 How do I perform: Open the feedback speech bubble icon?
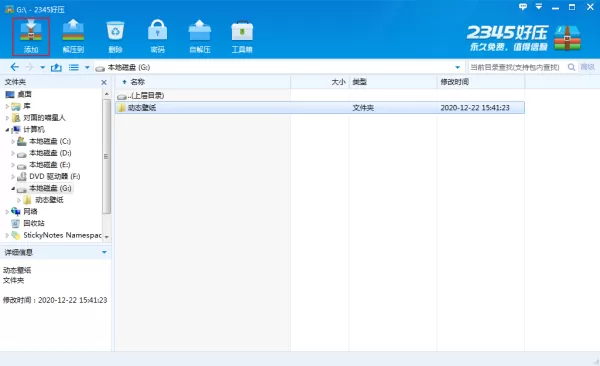[x=523, y=7]
